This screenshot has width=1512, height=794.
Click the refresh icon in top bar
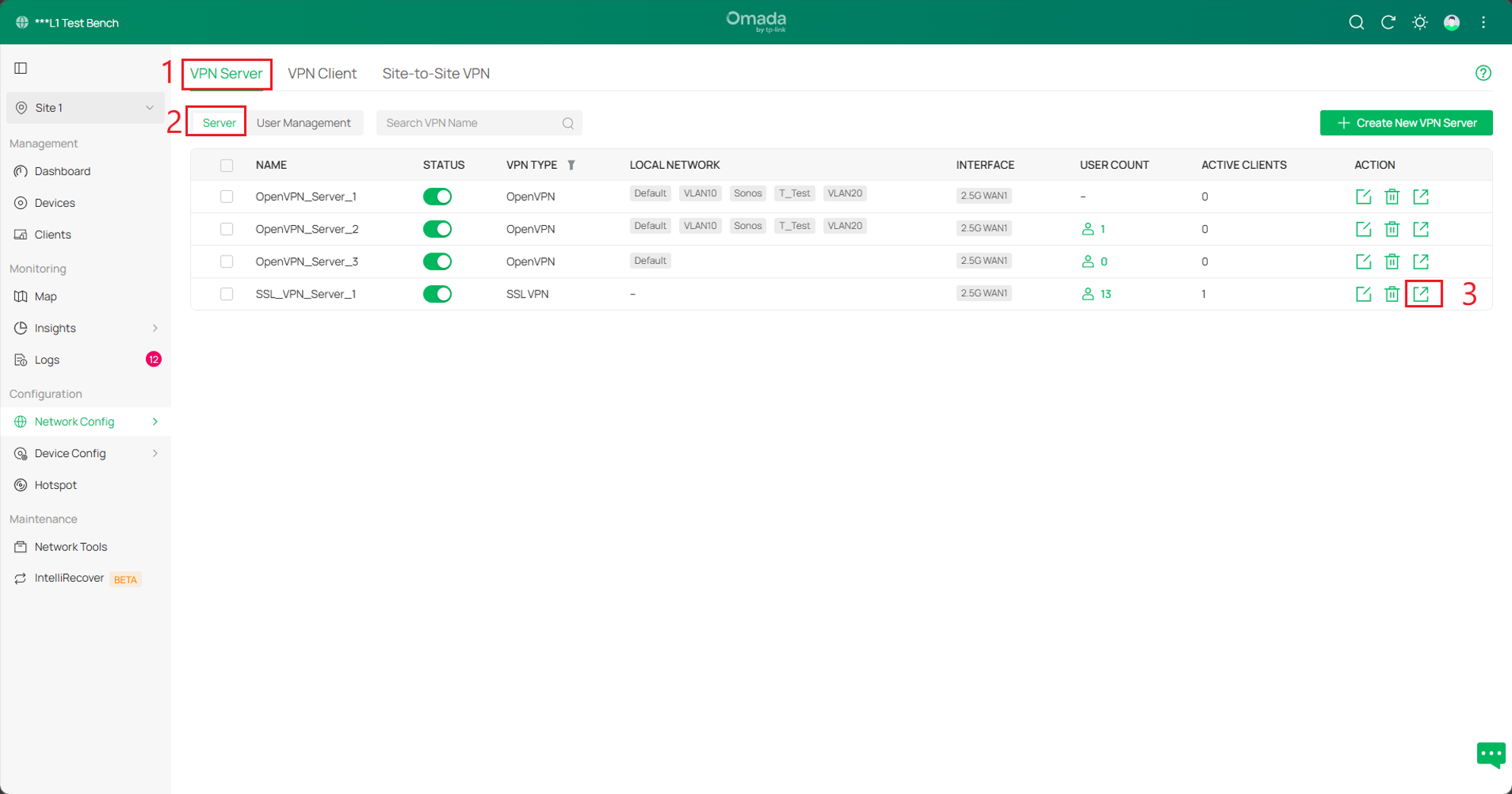(1388, 23)
